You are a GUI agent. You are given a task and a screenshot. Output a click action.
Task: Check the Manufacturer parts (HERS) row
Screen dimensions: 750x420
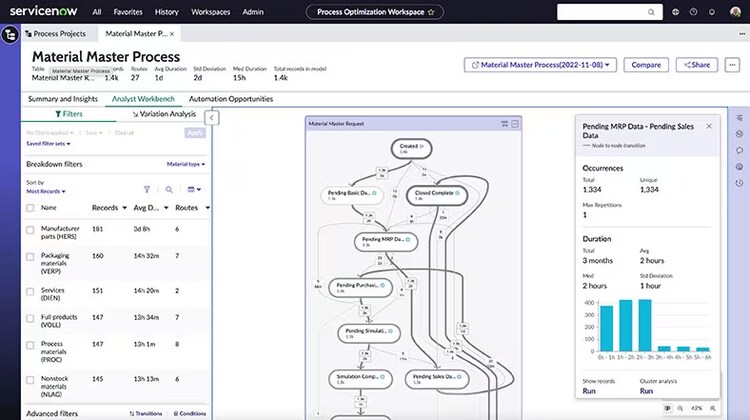pyautogui.click(x=30, y=230)
